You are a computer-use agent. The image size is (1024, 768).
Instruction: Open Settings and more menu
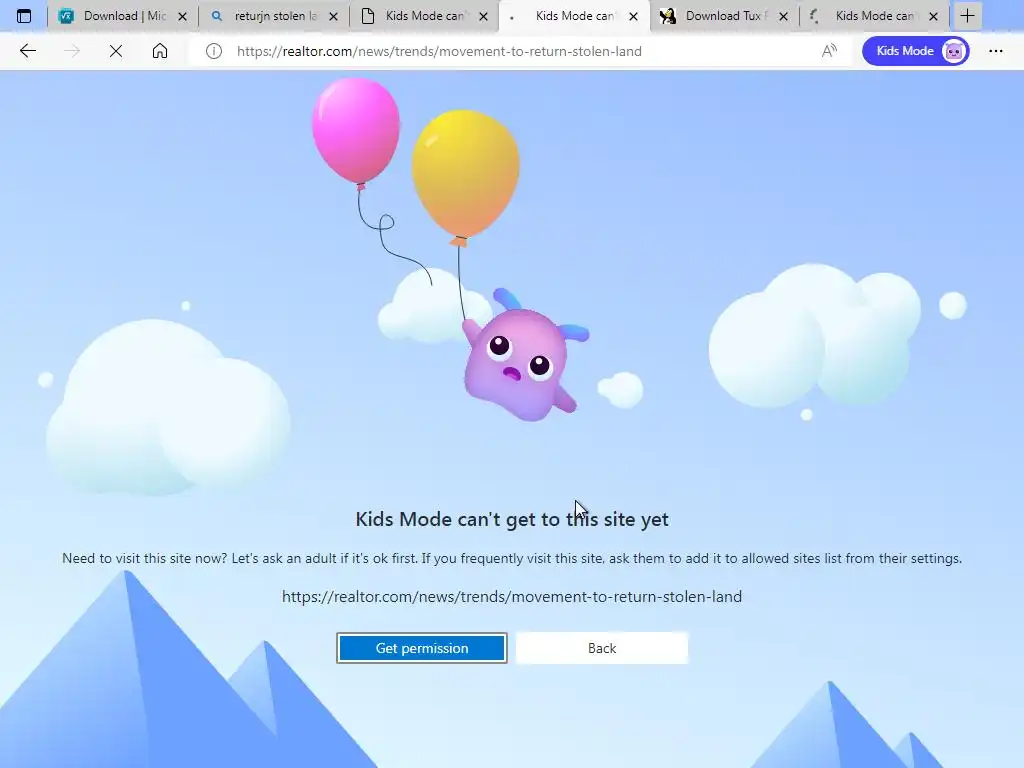(996, 51)
